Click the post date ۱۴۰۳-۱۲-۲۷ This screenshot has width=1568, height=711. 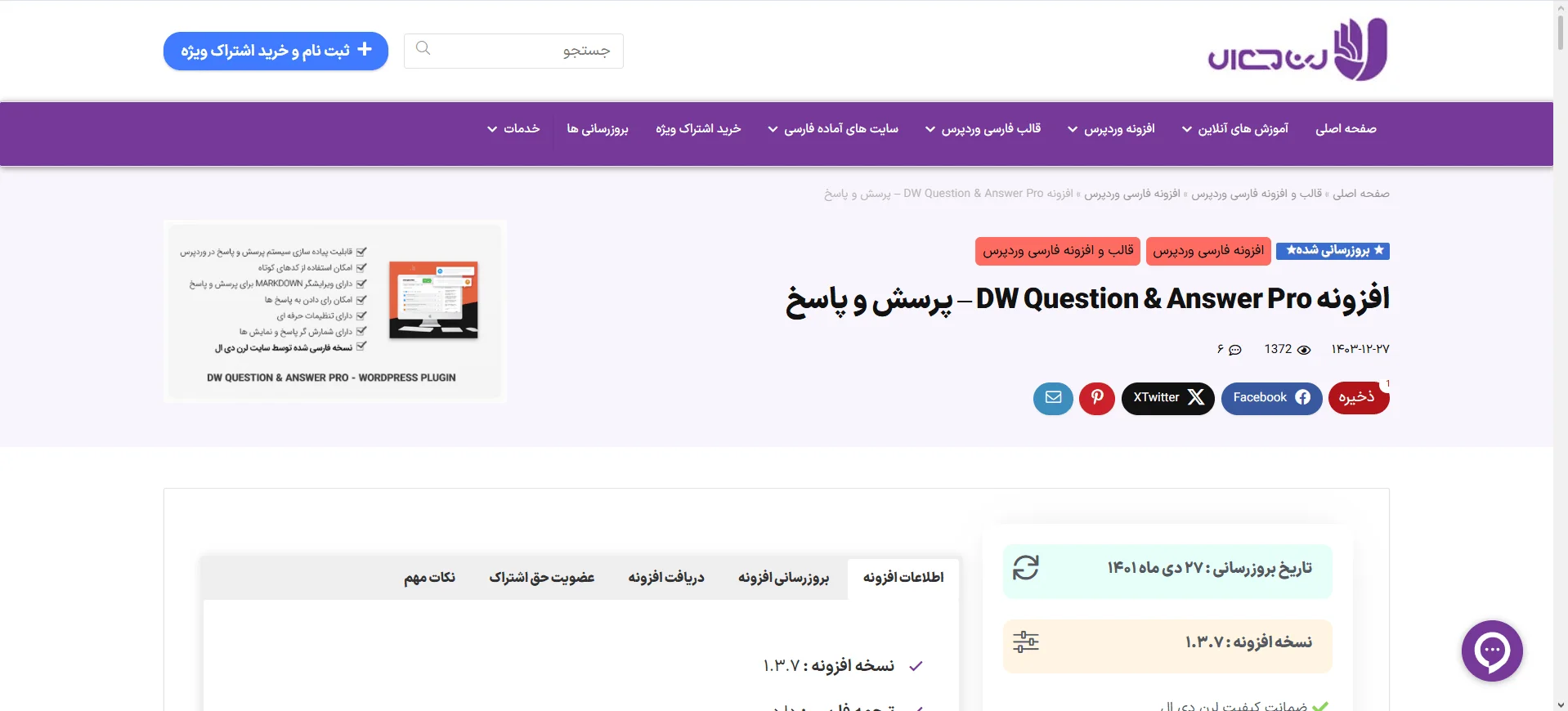click(x=1360, y=350)
